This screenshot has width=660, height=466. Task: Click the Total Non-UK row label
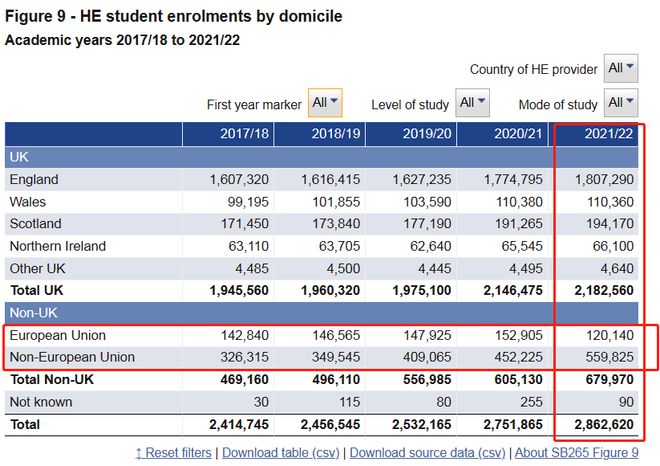52,379
